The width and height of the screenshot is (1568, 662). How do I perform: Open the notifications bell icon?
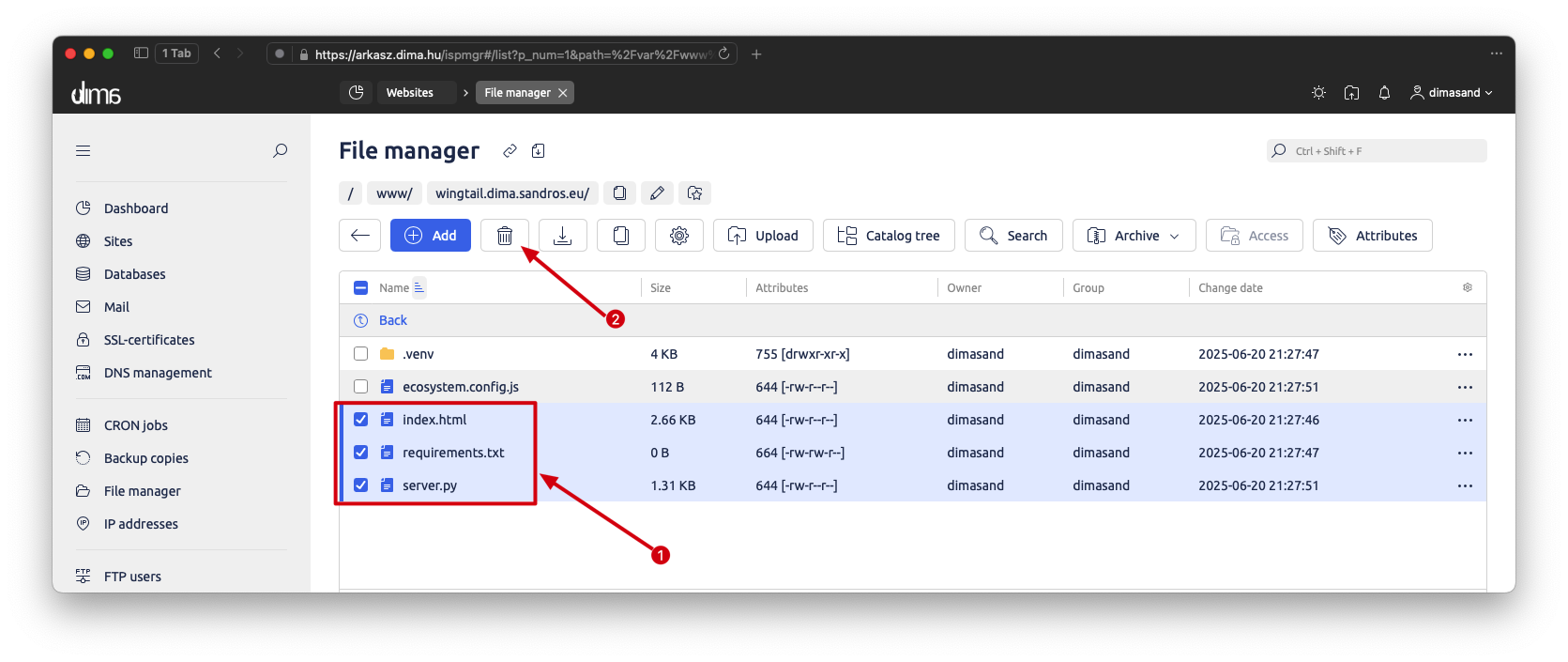click(x=1384, y=93)
